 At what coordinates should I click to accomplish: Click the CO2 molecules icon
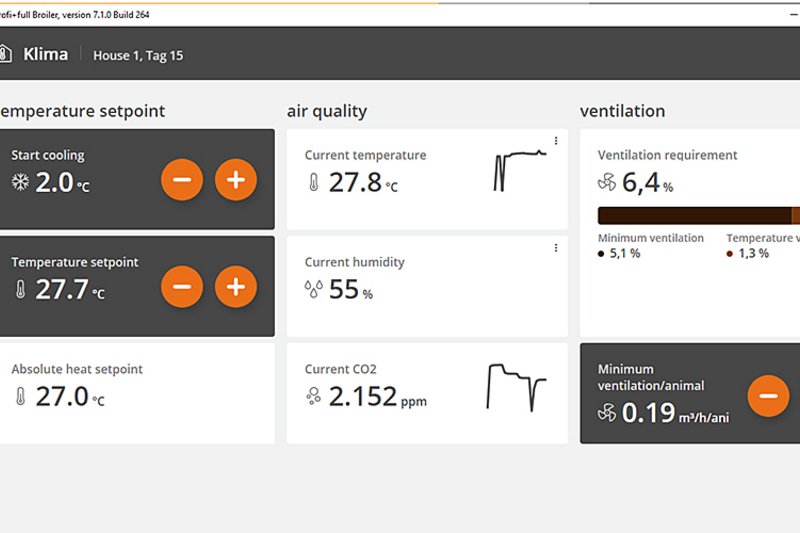coord(313,397)
